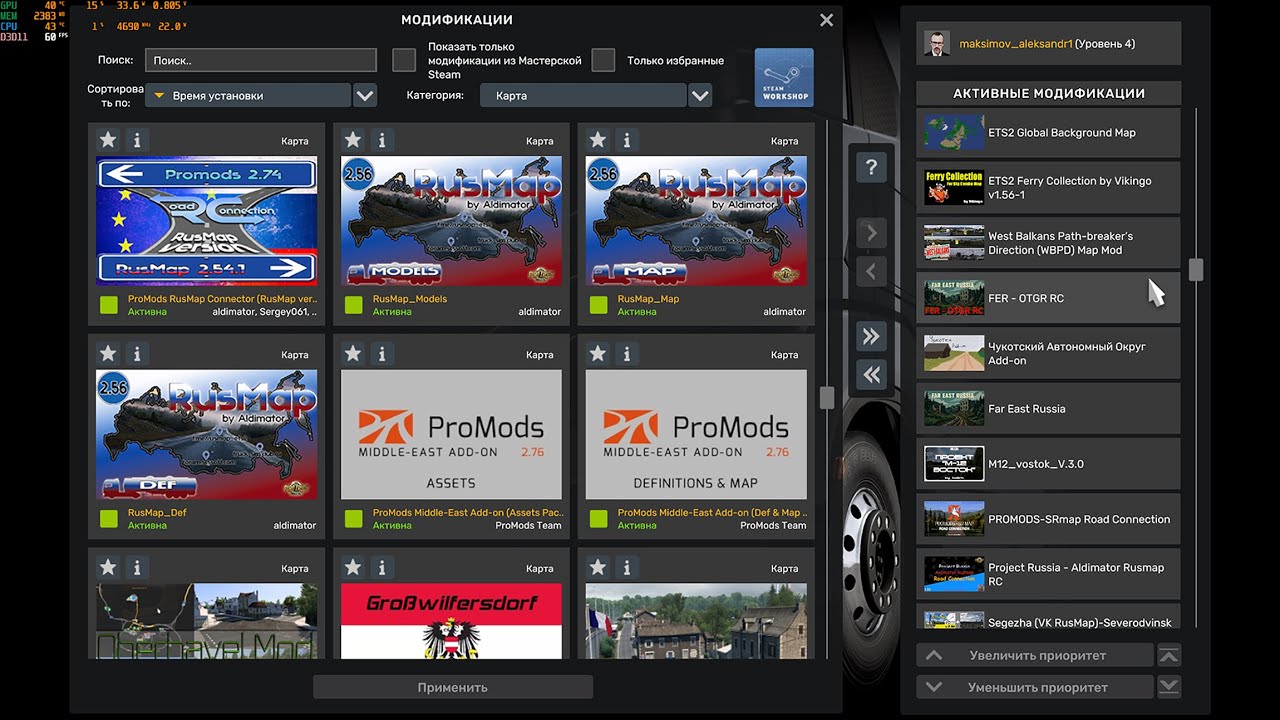Expand sort order chevron button
The height and width of the screenshot is (720, 1280).
(365, 96)
